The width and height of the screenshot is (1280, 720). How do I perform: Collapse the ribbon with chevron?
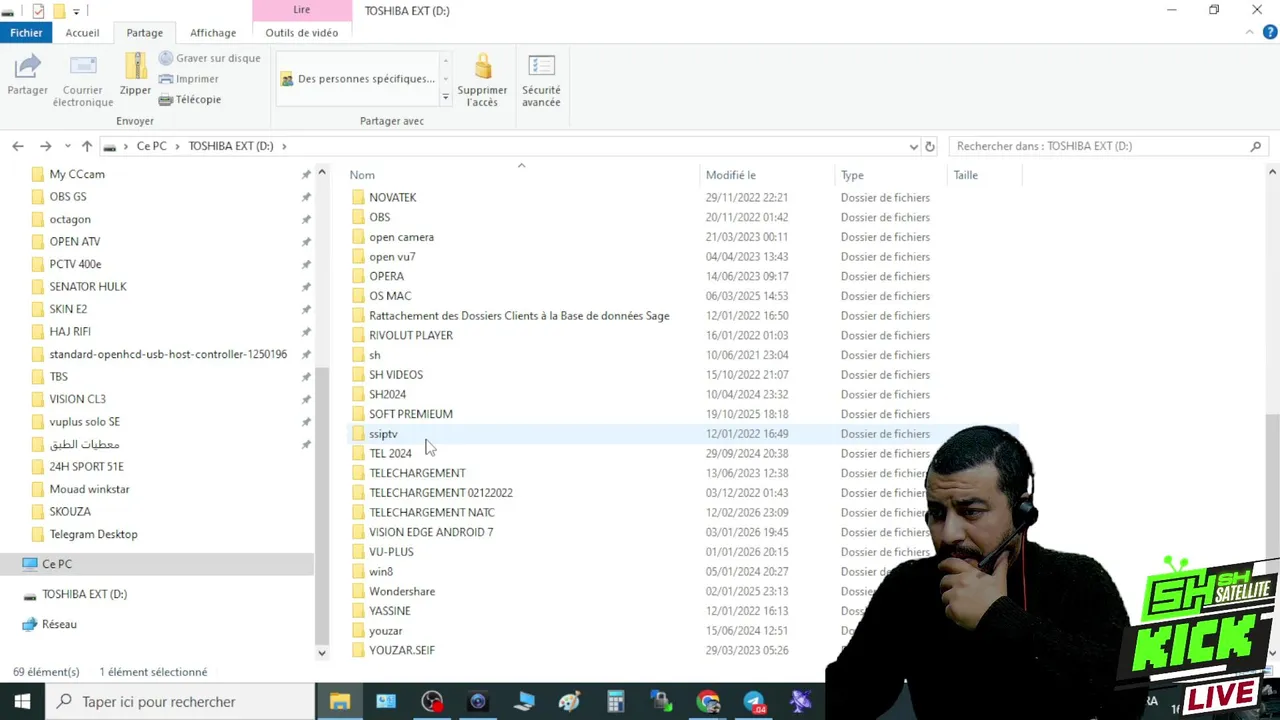click(1250, 32)
